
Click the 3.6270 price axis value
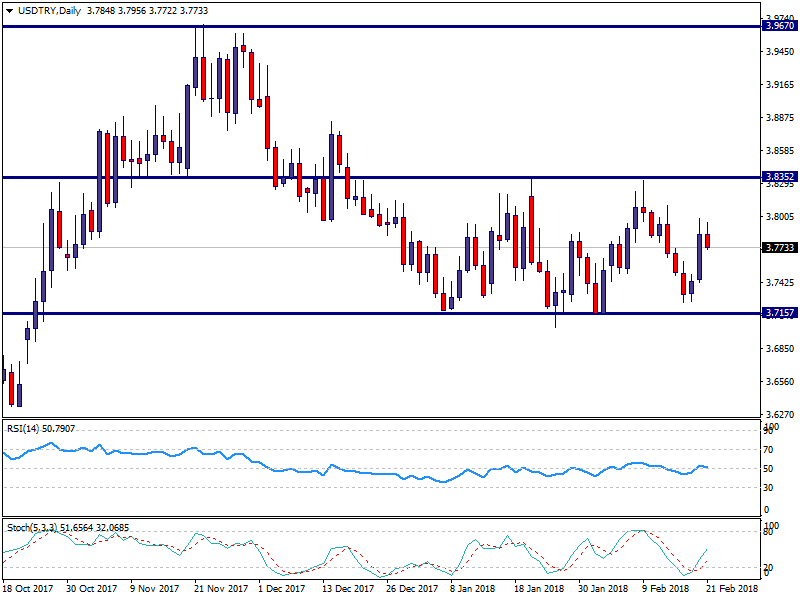pos(779,413)
